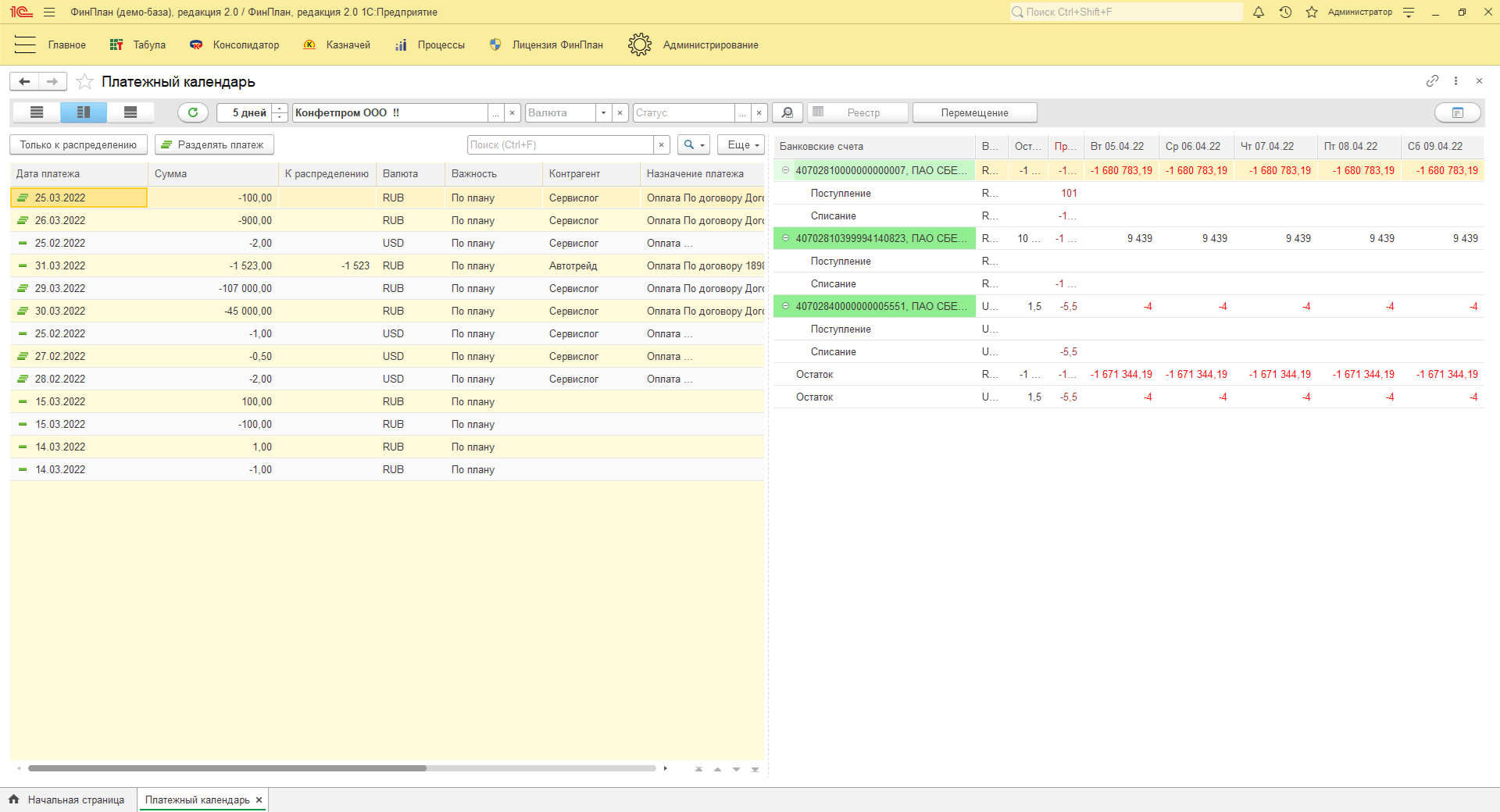Click Вт 05.04.22 column header
The image size is (1500, 812).
pos(1121,146)
